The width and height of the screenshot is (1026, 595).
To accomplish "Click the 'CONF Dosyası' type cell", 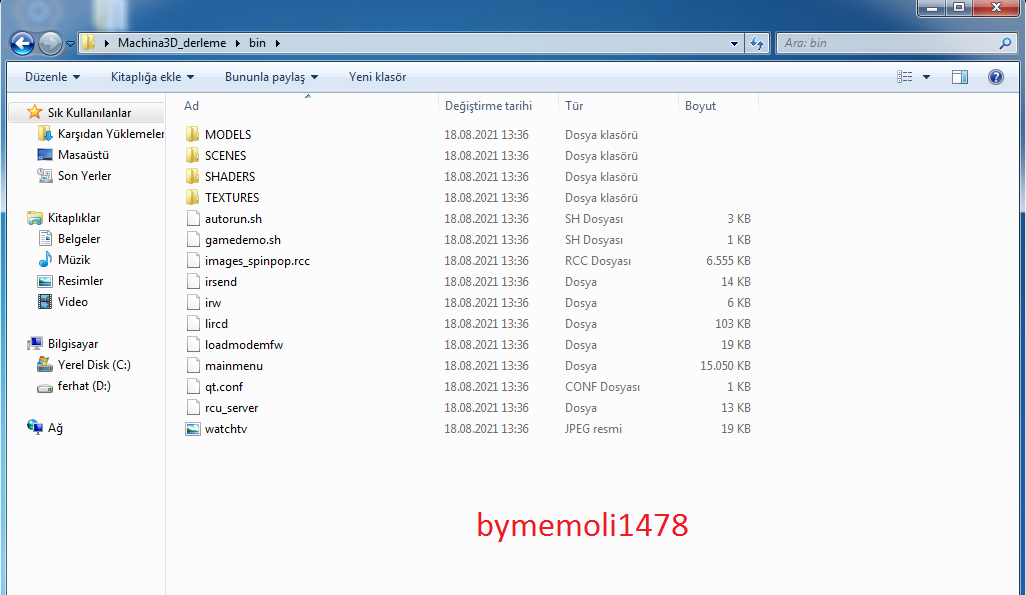I will [x=602, y=387].
